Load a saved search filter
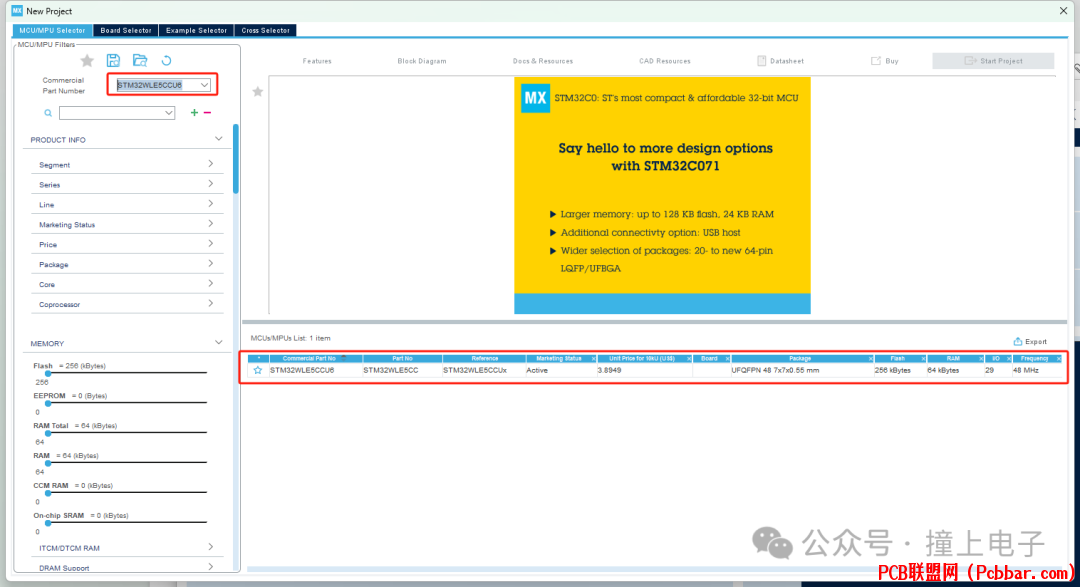This screenshot has height=587, width=1080. (x=140, y=61)
